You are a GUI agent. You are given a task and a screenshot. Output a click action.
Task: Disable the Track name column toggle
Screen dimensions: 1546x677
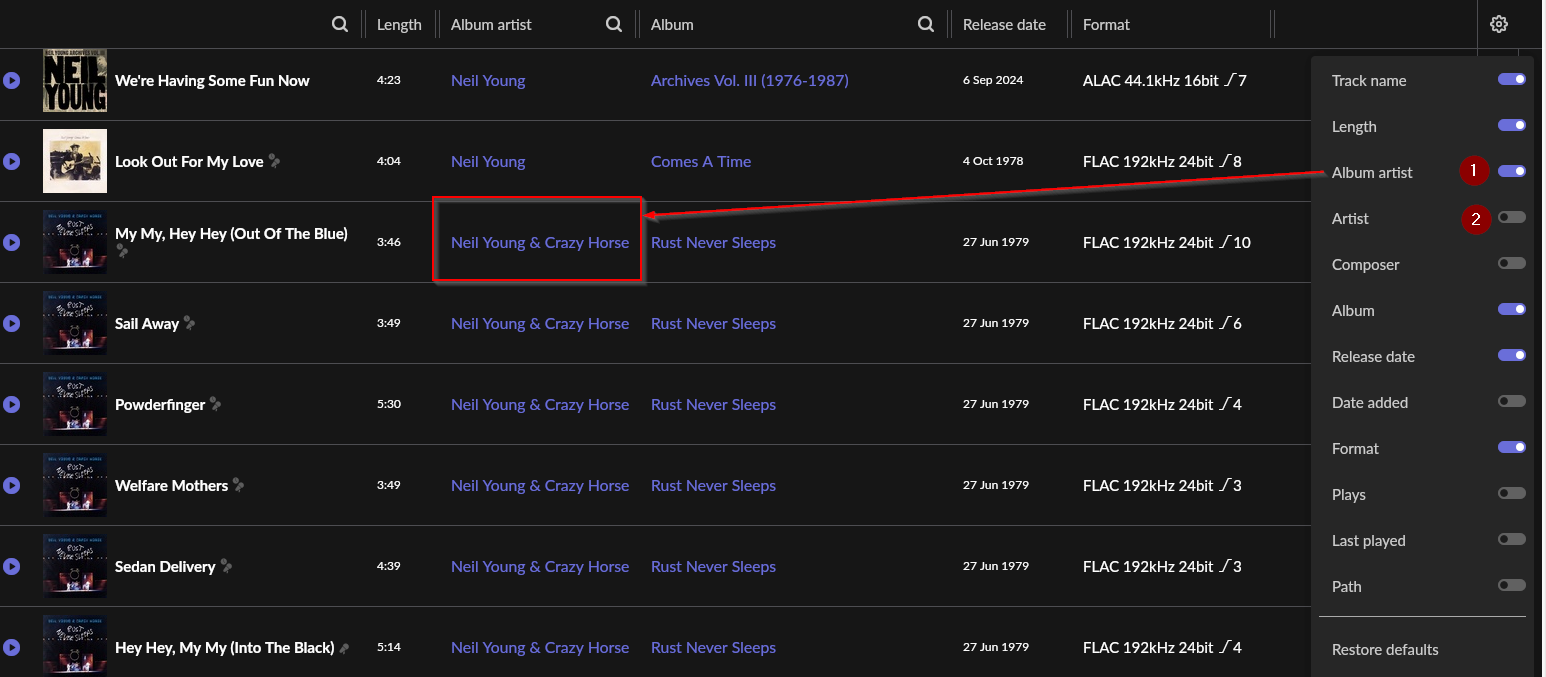1512,80
